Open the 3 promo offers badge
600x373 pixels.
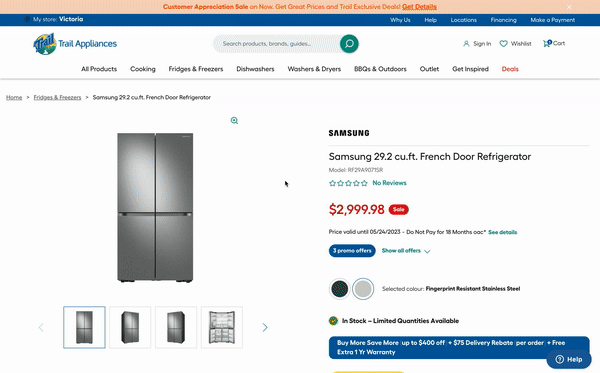(352, 251)
